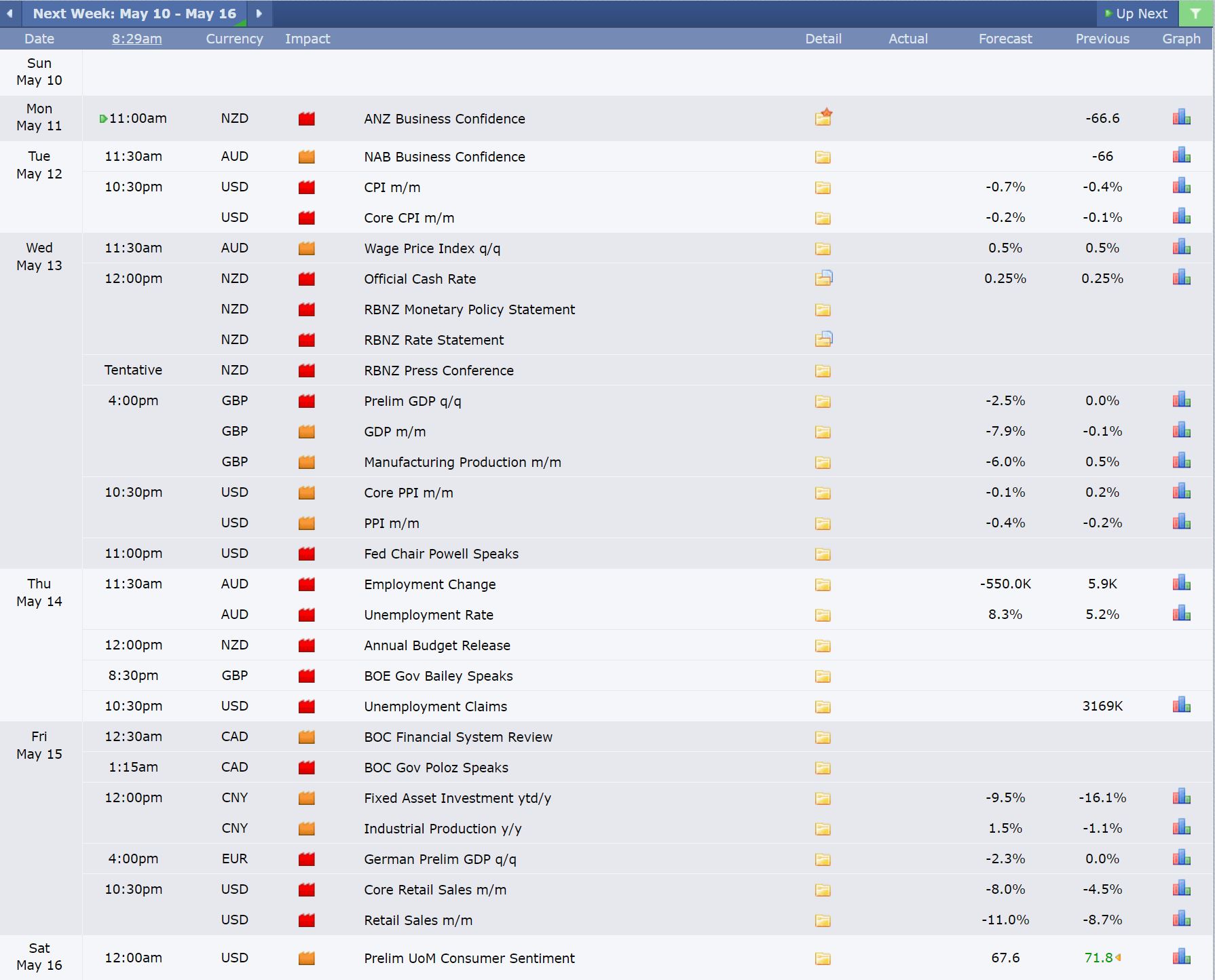
Task: Show graph for CPI m/m
Action: point(1181,186)
